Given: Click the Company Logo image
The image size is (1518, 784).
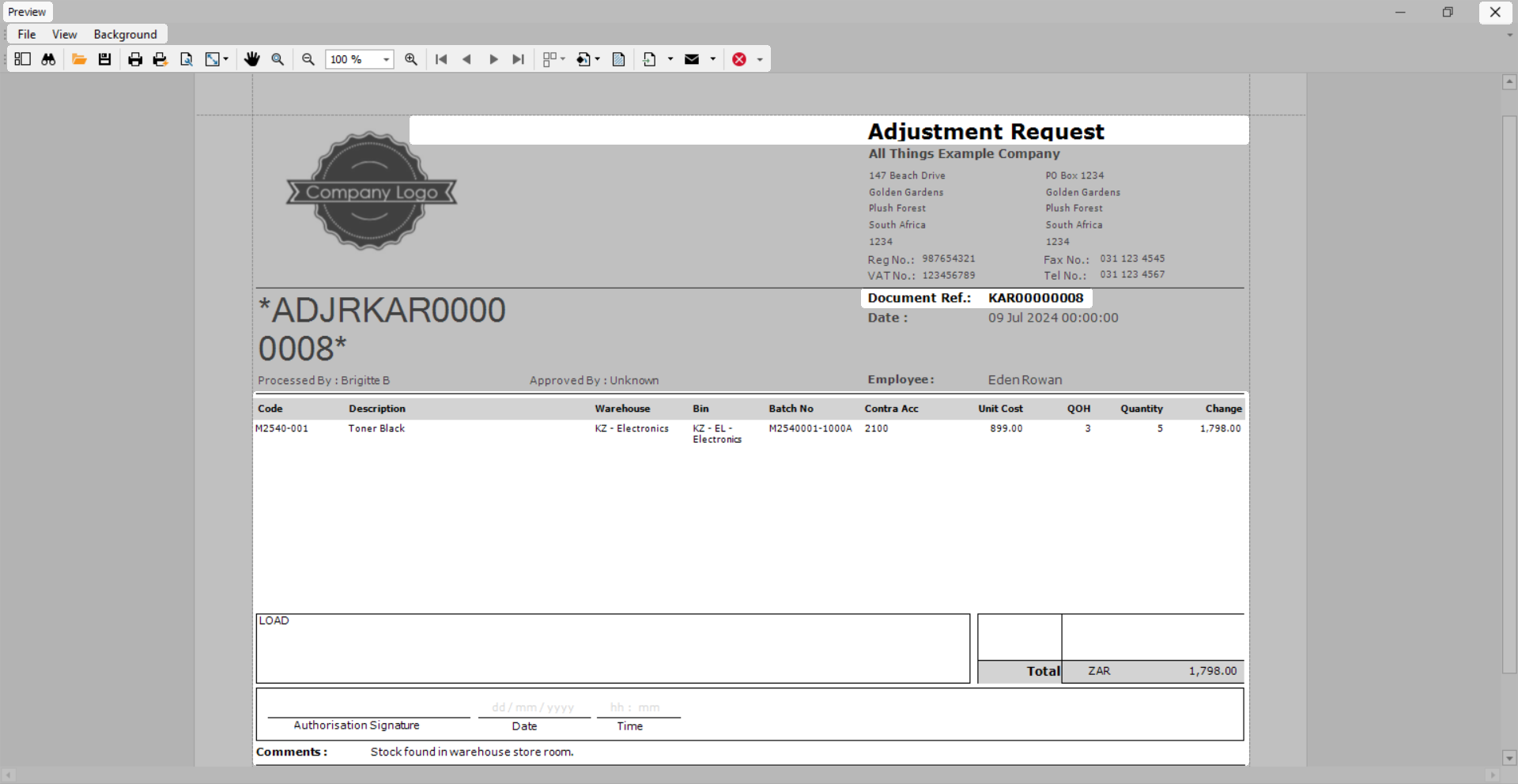Looking at the screenshot, I should pyautogui.click(x=372, y=191).
